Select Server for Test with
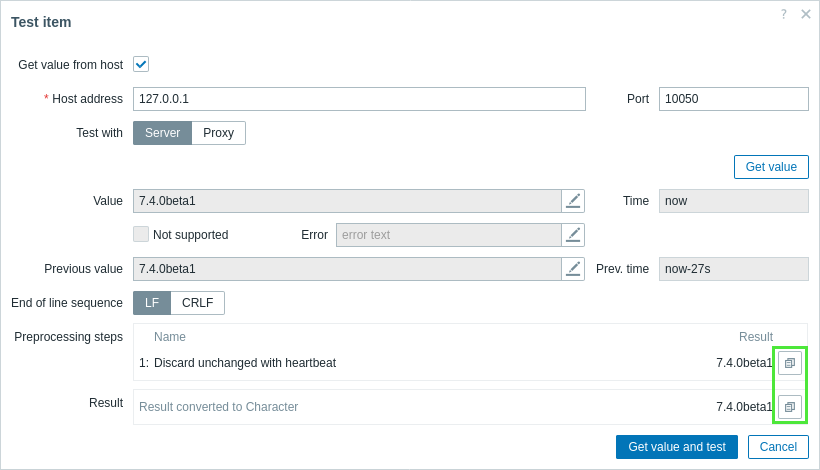The height and width of the screenshot is (470, 820). (162, 133)
